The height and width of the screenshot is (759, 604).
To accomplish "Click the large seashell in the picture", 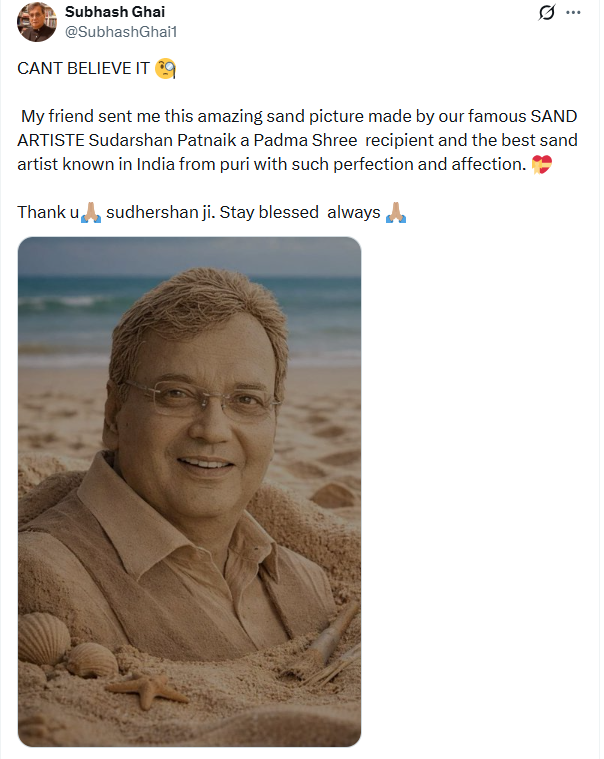I will coord(45,638).
